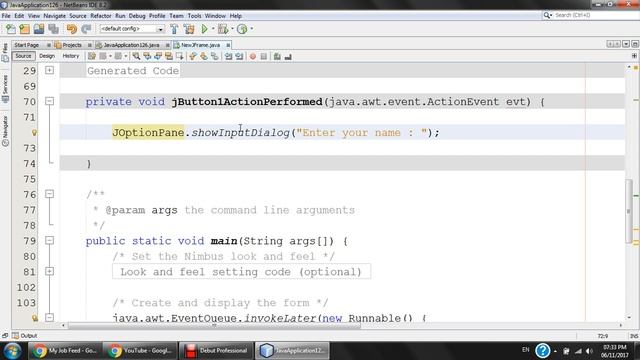
Task: Click the New File toolbar icon
Action: (11, 29)
